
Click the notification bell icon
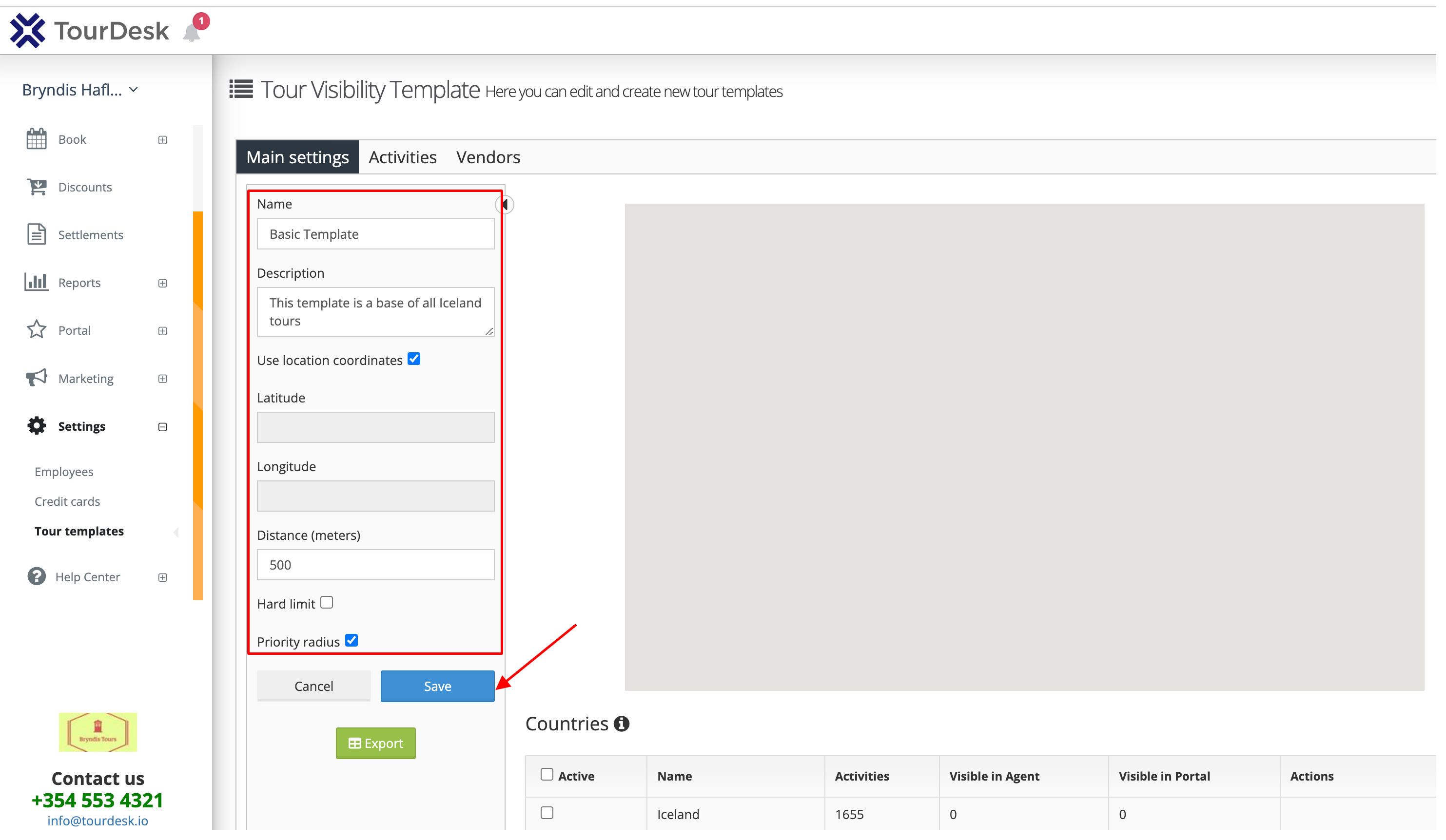(x=193, y=32)
